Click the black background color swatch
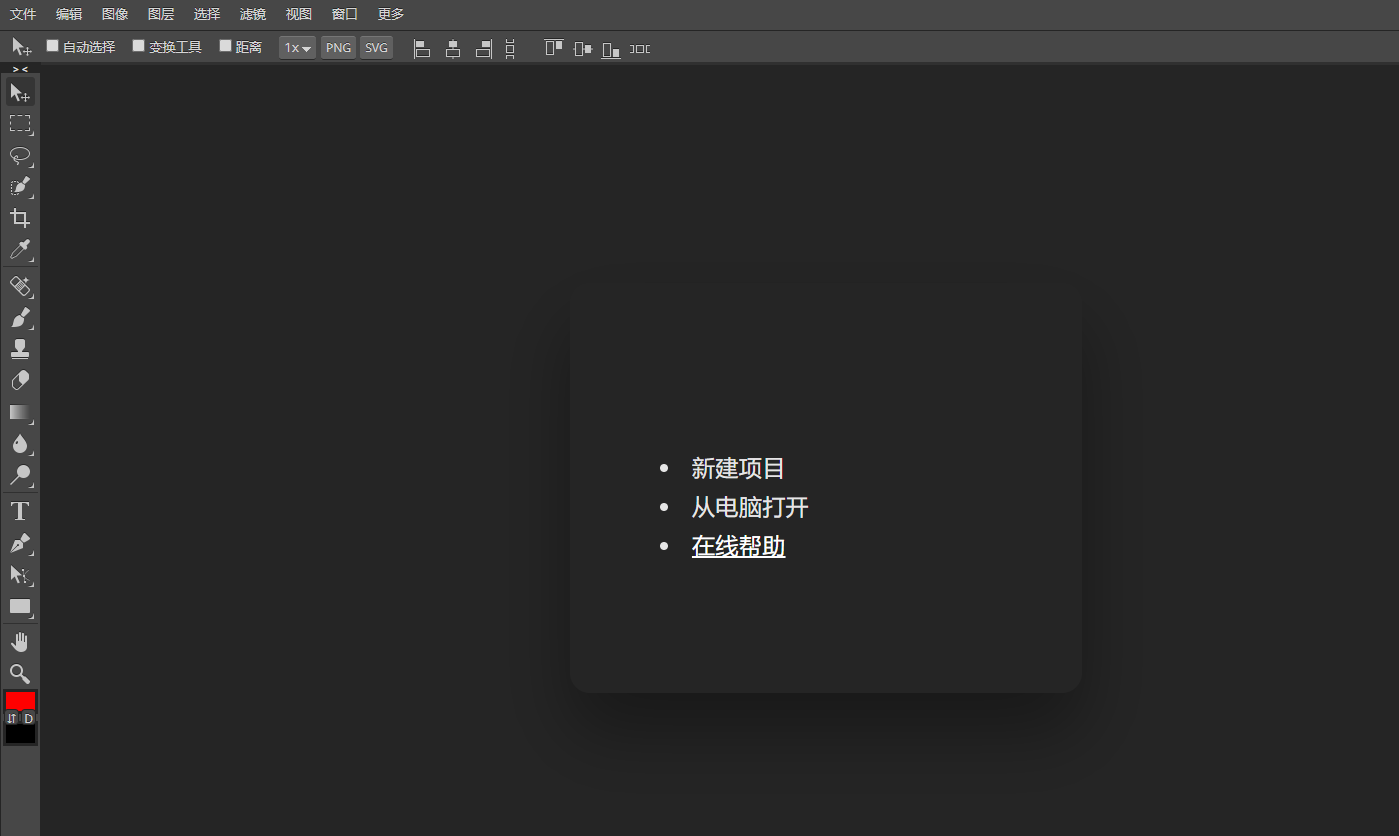 click(x=20, y=734)
